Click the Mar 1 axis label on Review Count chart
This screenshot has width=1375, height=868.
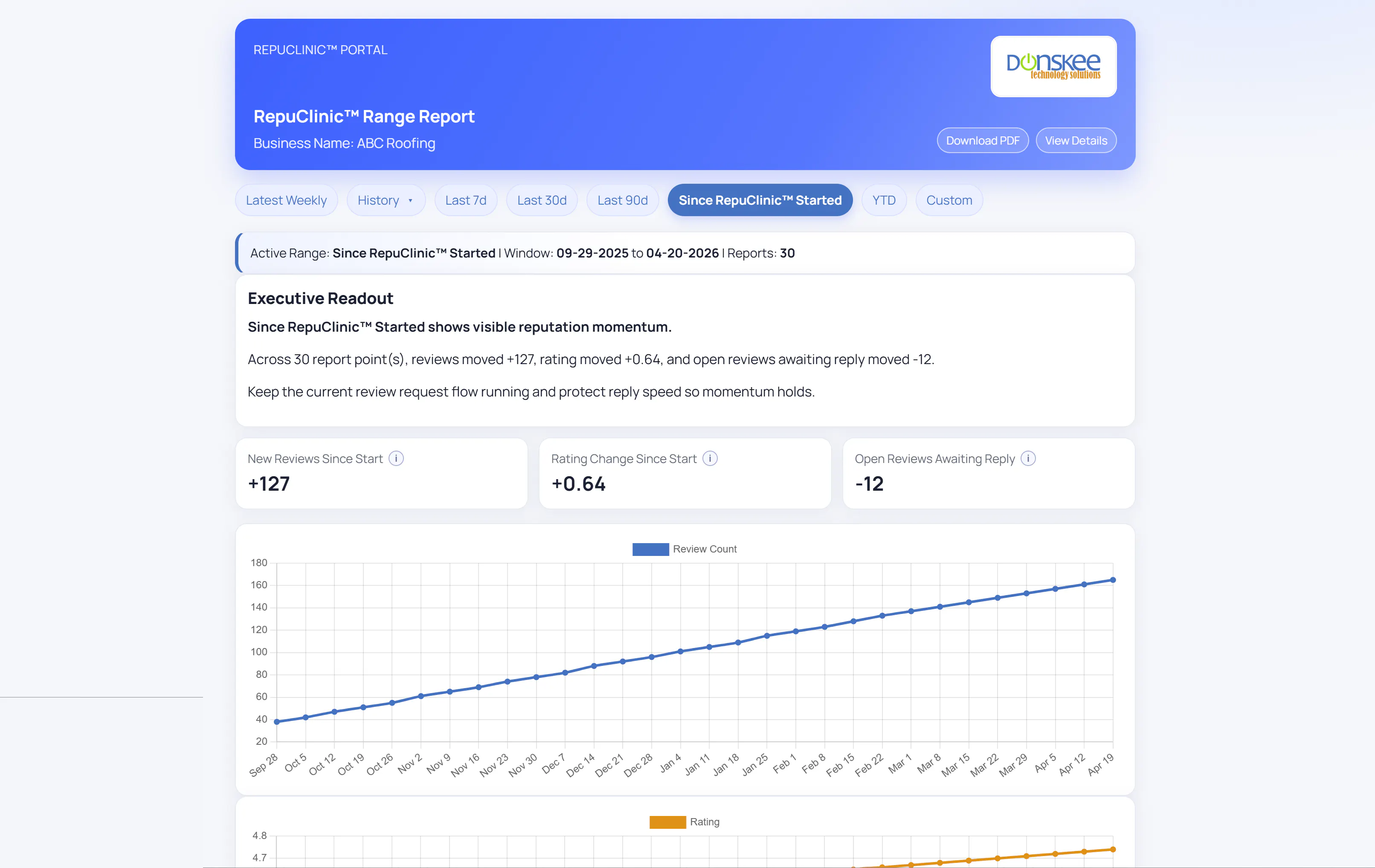coord(899,764)
